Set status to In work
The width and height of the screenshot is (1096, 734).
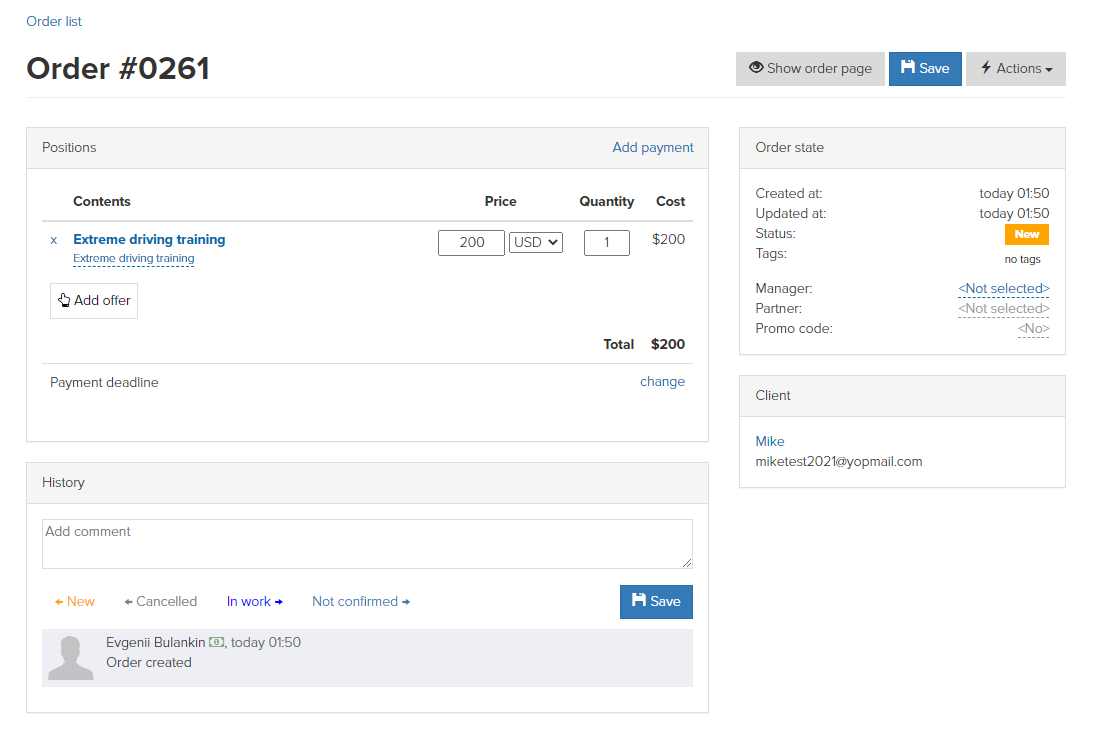[254, 602]
